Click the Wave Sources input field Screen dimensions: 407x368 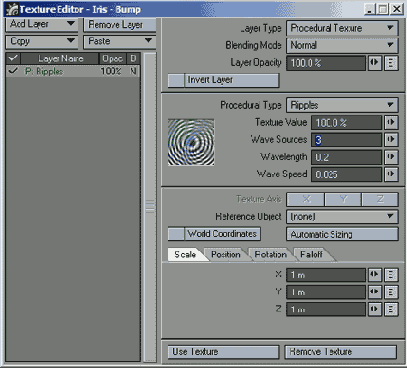[347, 140]
